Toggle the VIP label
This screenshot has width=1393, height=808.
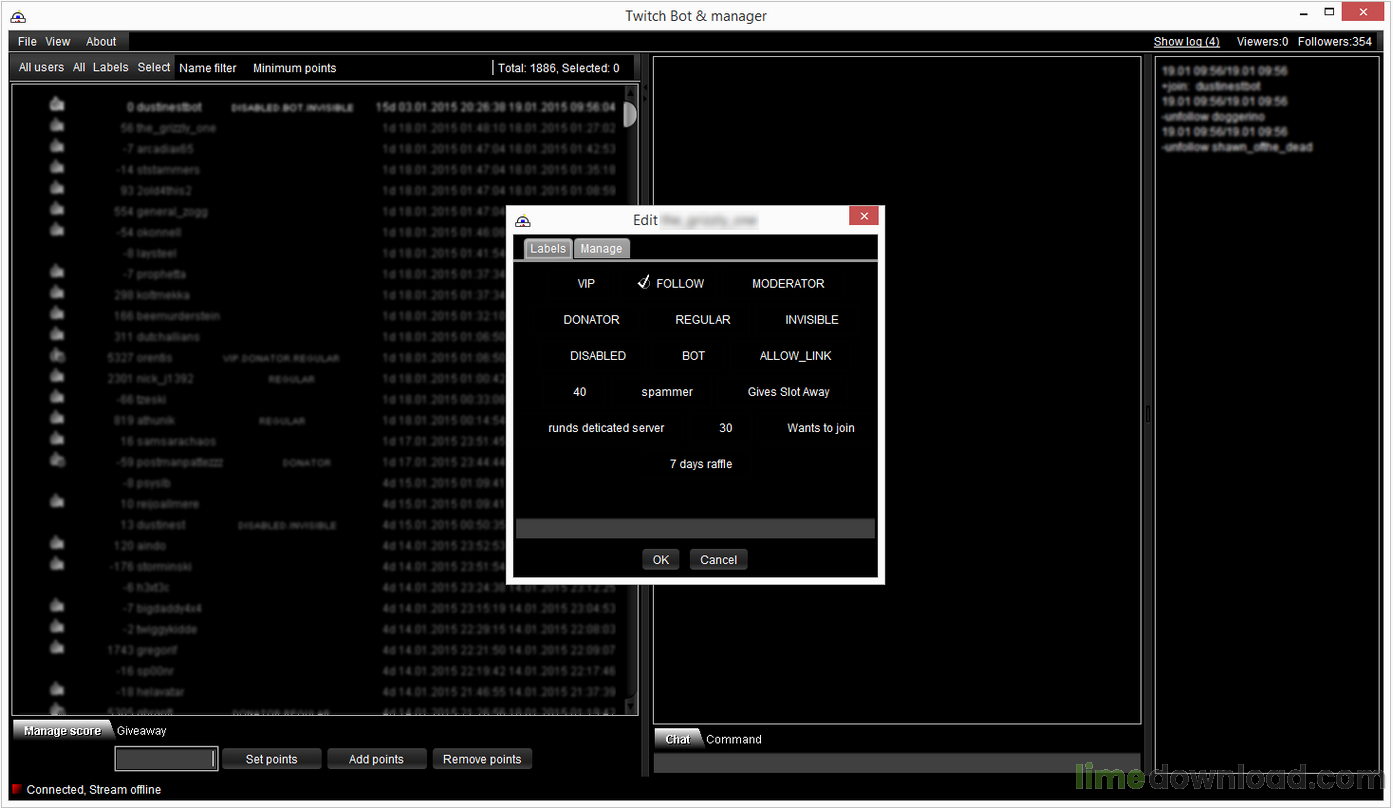pyautogui.click(x=586, y=284)
